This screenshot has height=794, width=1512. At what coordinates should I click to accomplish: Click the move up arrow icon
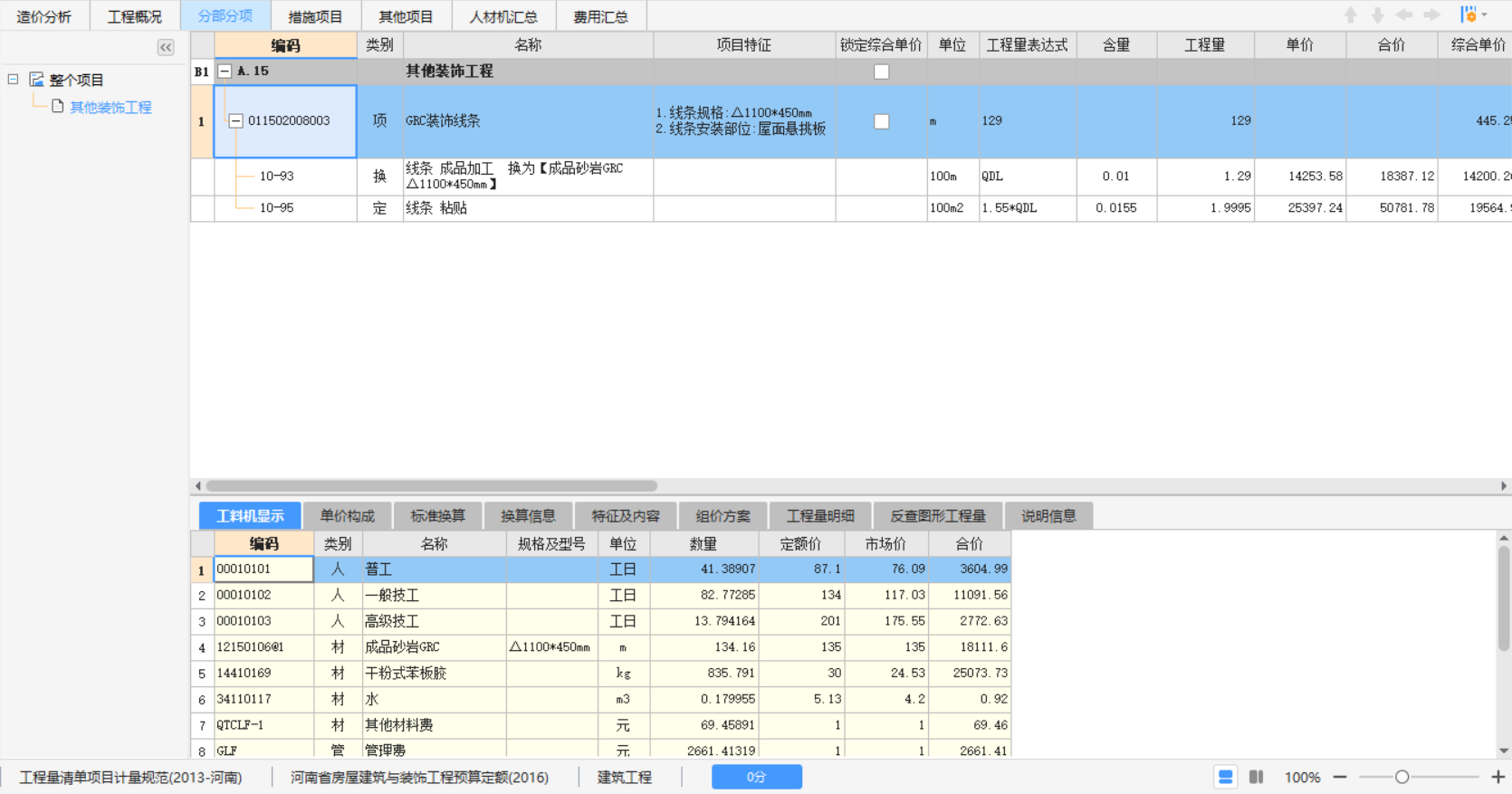1350,15
